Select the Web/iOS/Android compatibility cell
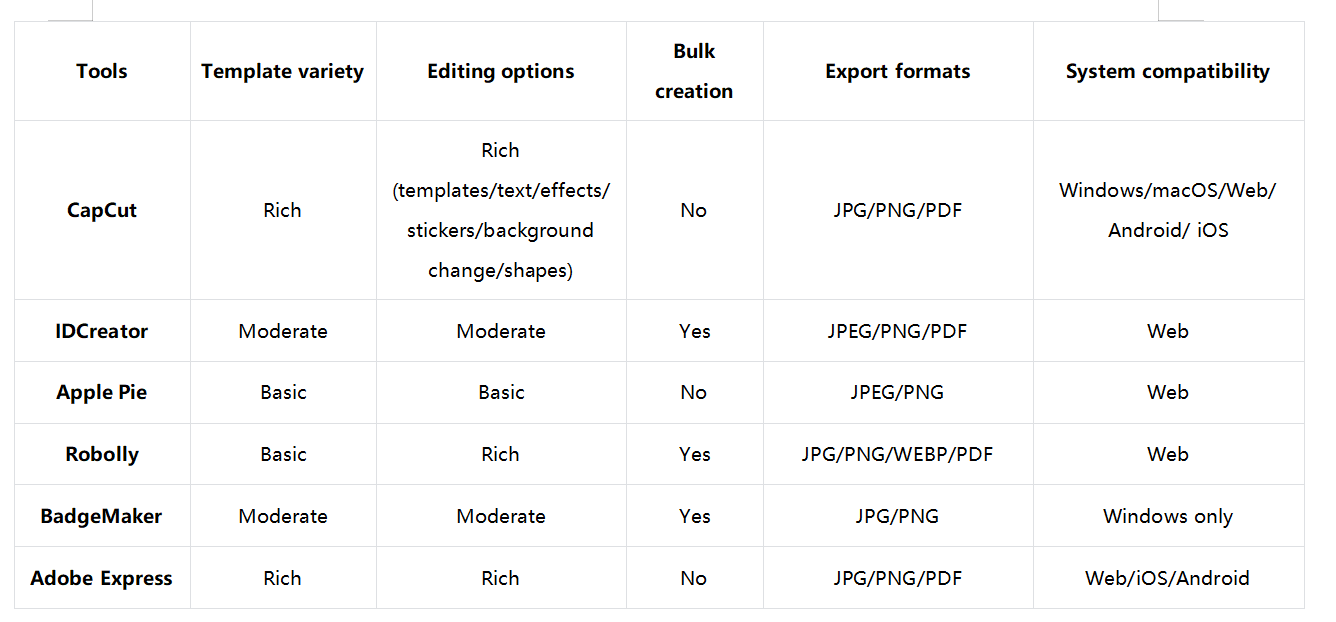1336x622 pixels. tap(1167, 578)
